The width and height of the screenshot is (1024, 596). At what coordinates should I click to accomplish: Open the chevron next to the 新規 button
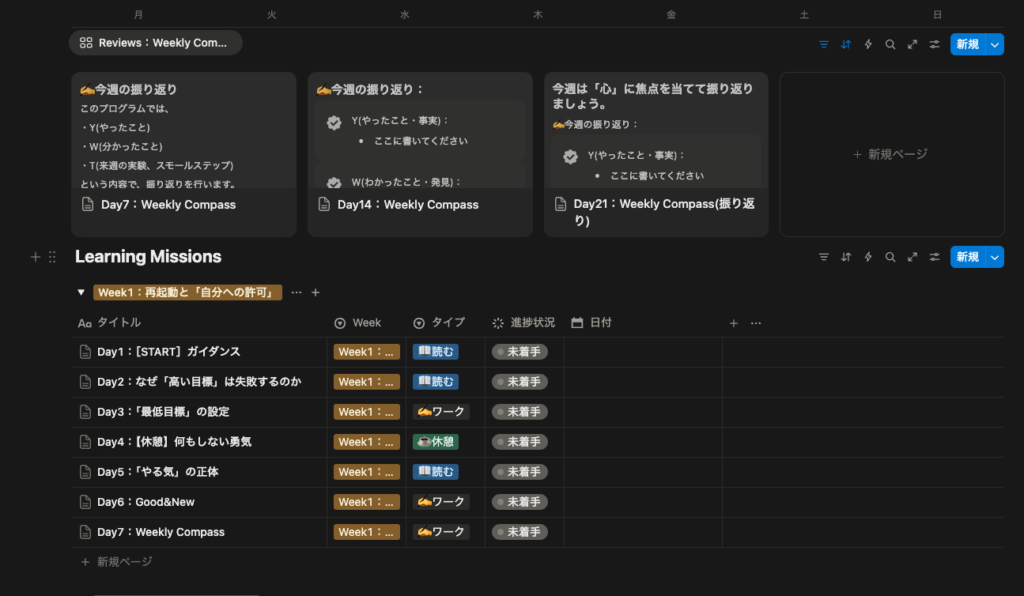click(993, 257)
